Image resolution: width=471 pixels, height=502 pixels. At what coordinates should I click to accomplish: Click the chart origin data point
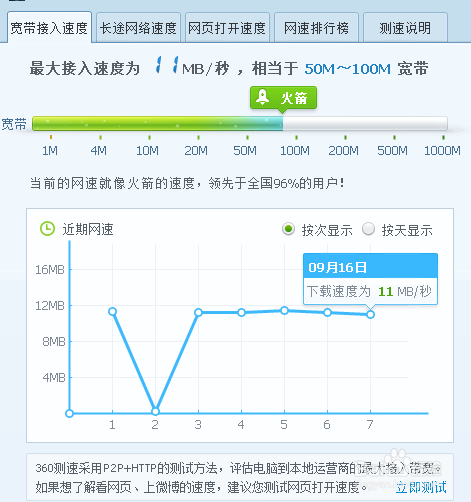click(69, 413)
